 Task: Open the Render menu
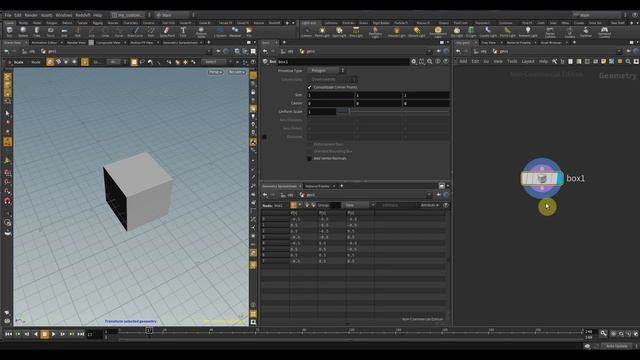pyautogui.click(x=31, y=15)
